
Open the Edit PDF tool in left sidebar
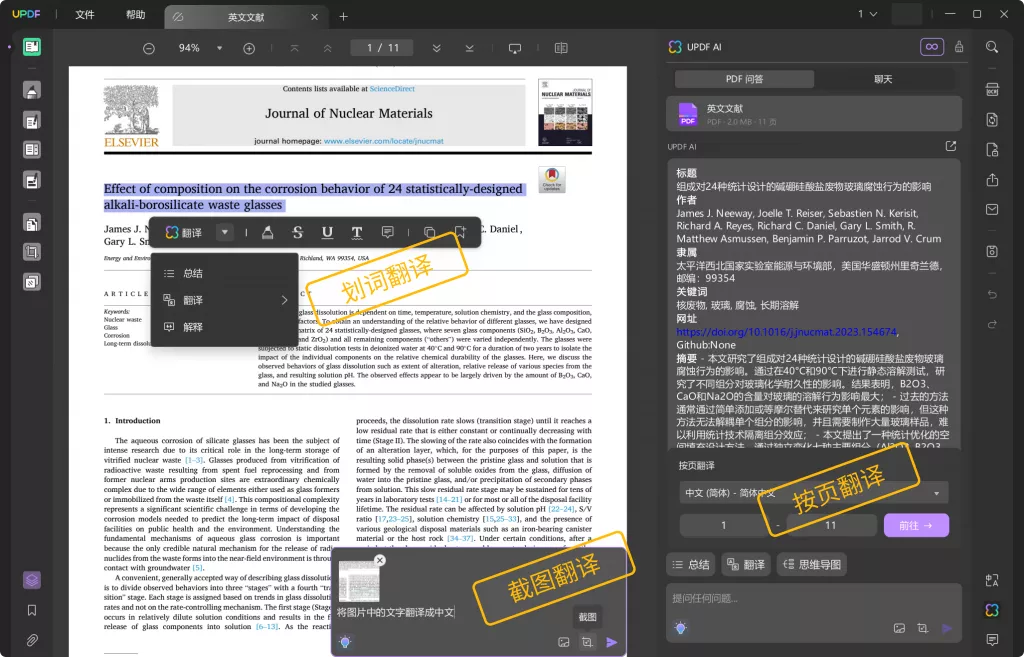31,120
